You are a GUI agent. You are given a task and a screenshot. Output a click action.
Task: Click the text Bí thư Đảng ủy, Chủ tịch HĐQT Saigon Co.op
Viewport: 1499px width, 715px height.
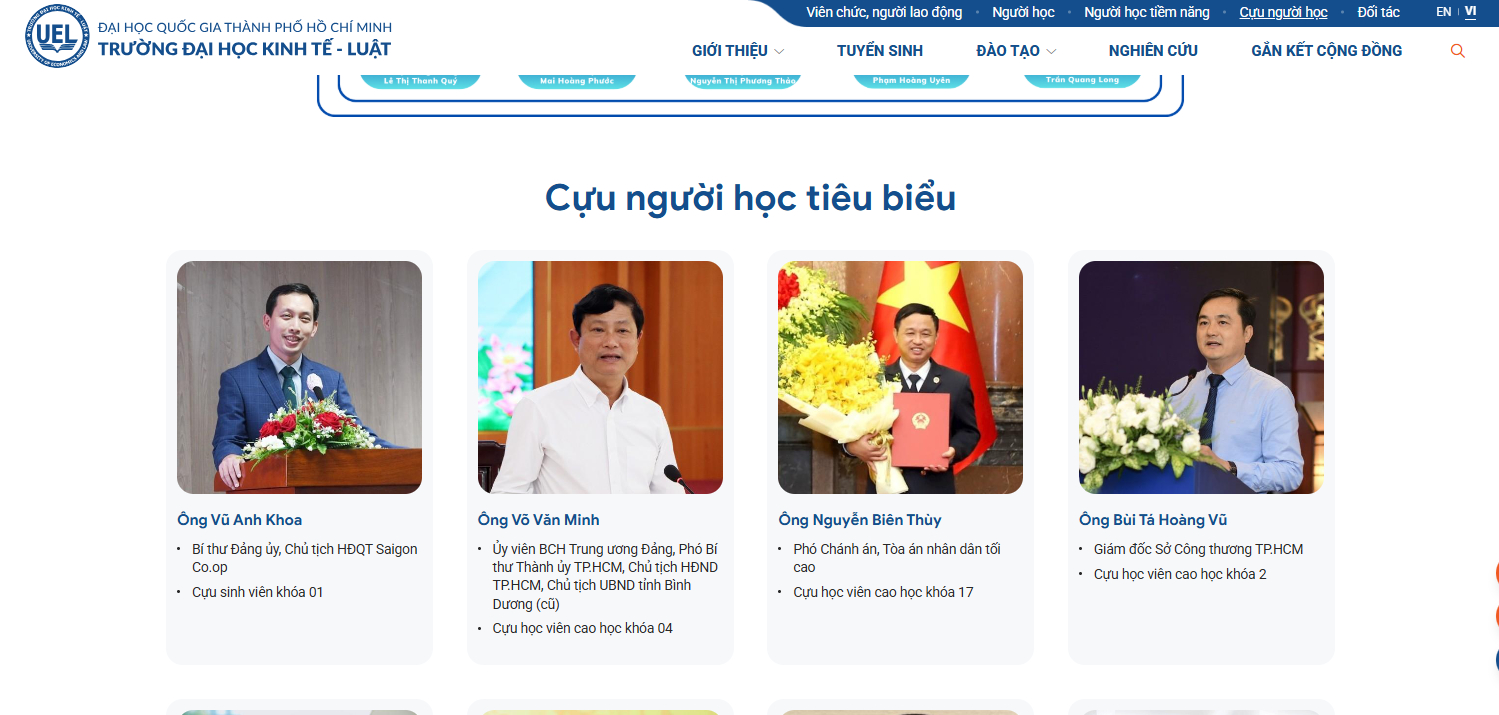(305, 558)
